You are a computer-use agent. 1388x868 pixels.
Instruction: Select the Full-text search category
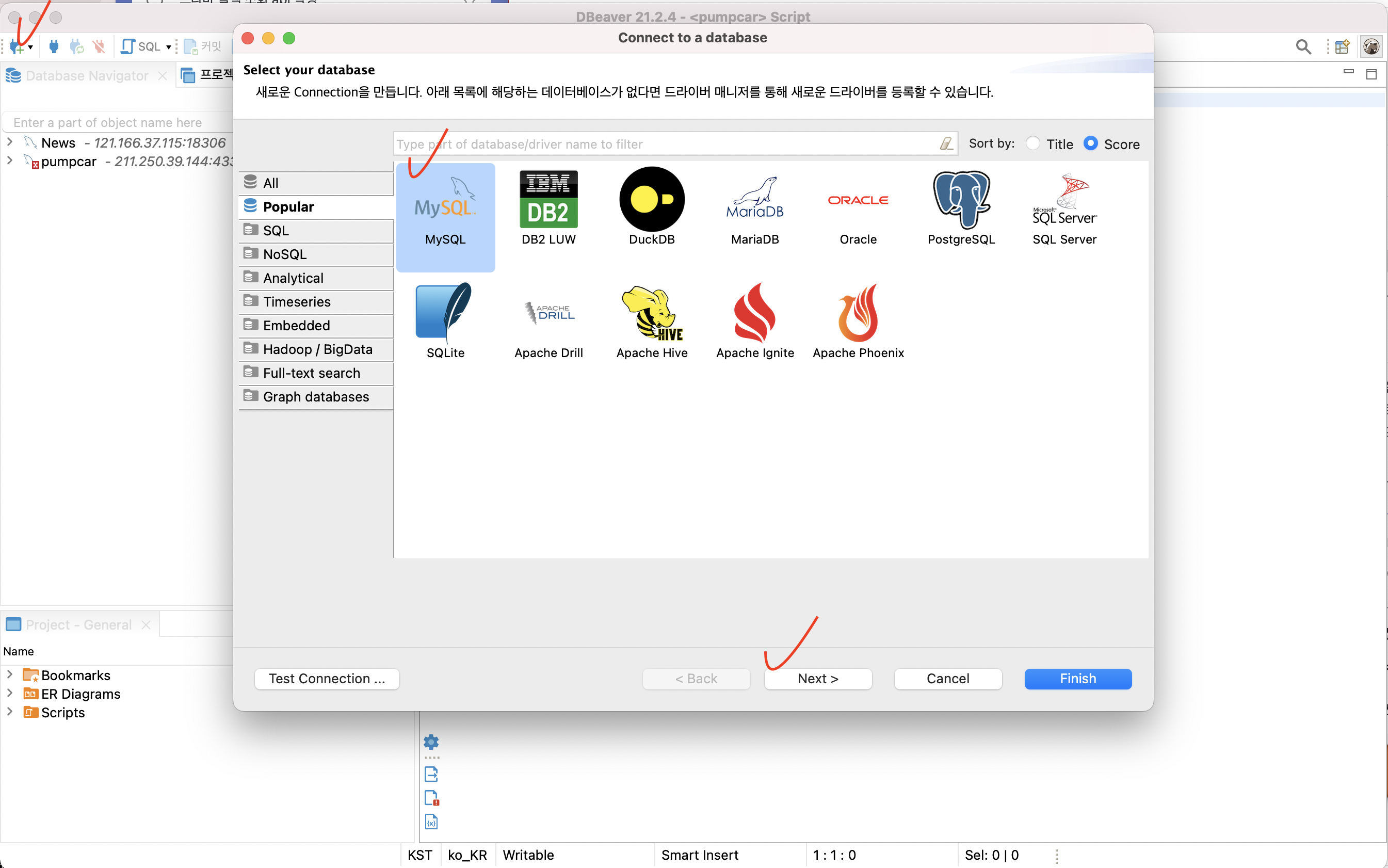coord(316,373)
